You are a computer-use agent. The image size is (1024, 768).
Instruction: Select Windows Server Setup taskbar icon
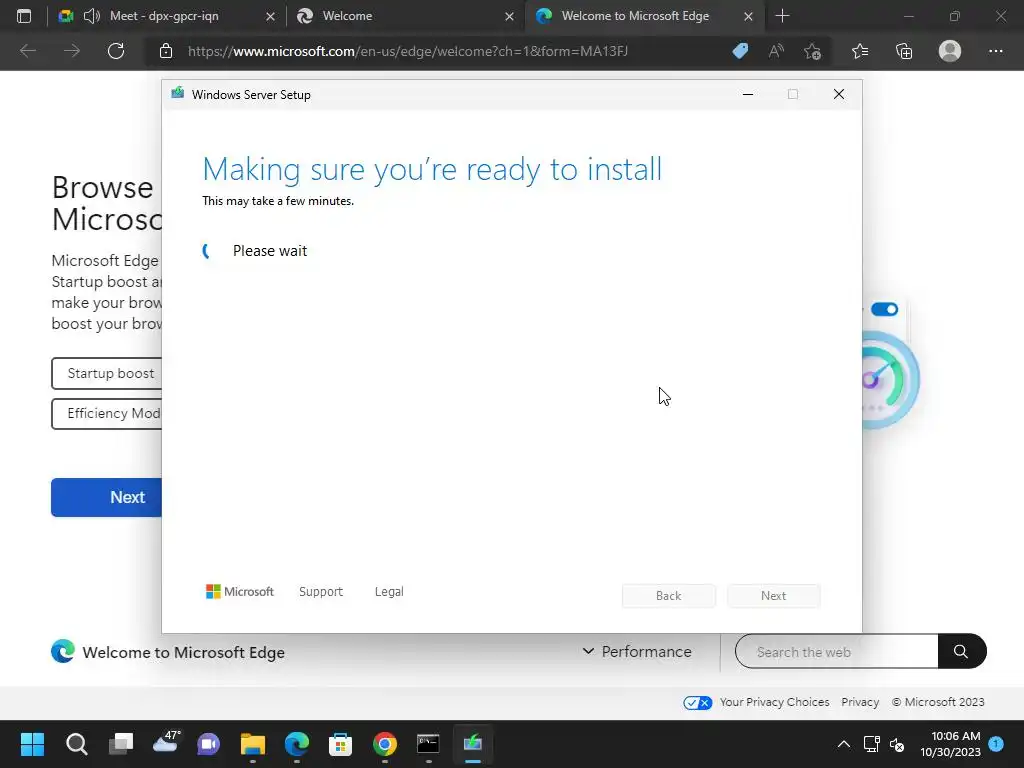point(473,744)
